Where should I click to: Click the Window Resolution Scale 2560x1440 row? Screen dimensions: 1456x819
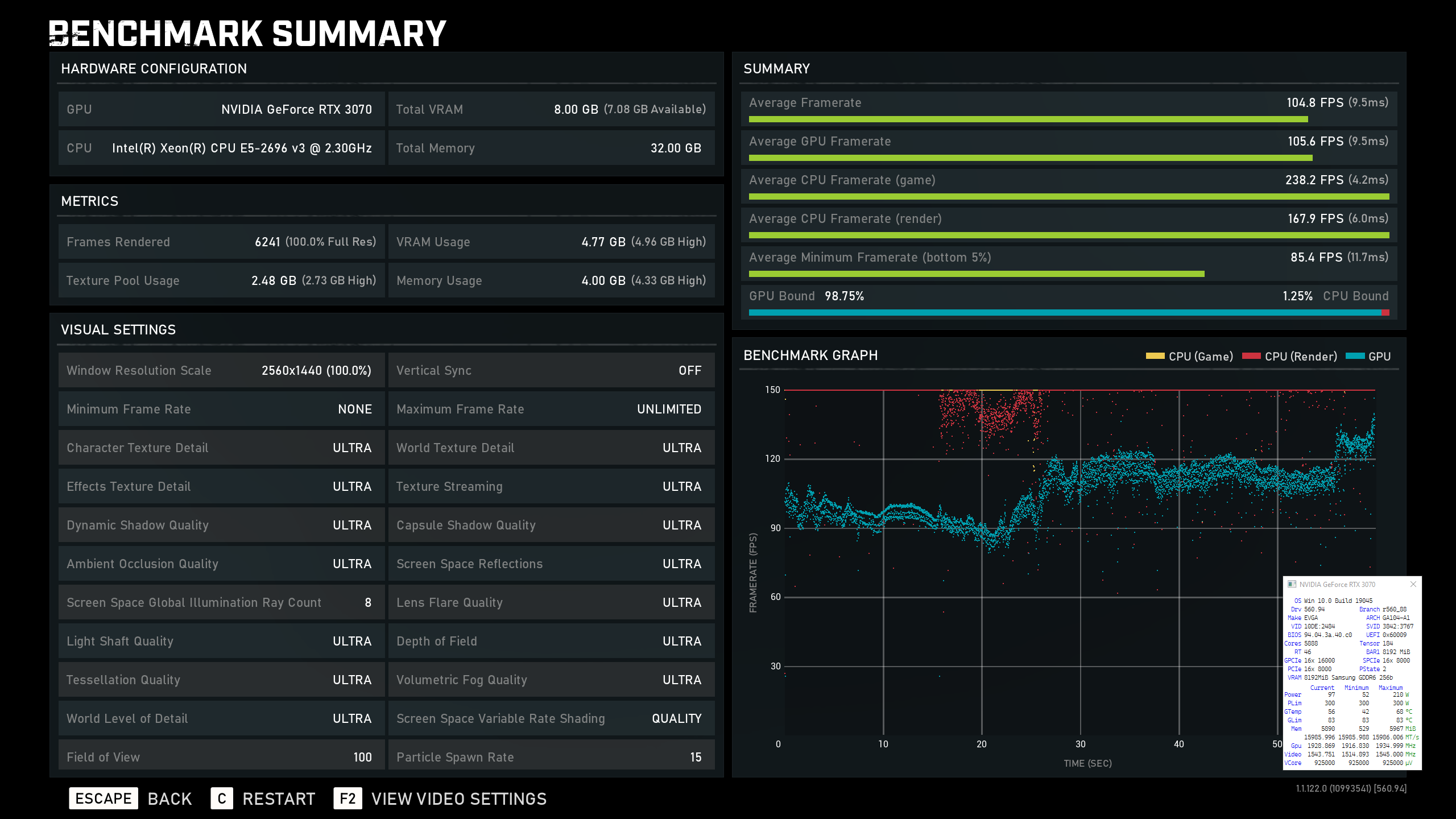221,370
